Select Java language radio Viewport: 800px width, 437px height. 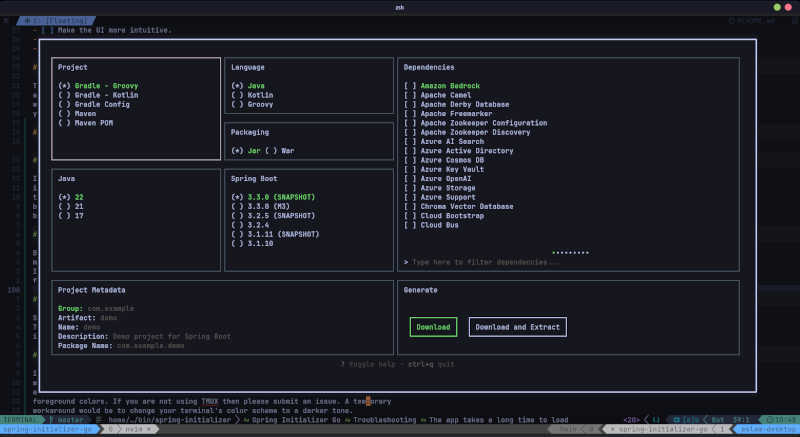(x=248, y=86)
